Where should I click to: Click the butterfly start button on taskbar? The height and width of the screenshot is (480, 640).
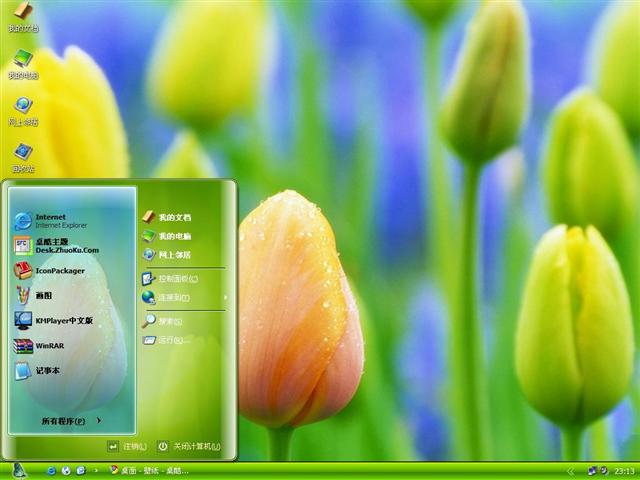(18, 470)
